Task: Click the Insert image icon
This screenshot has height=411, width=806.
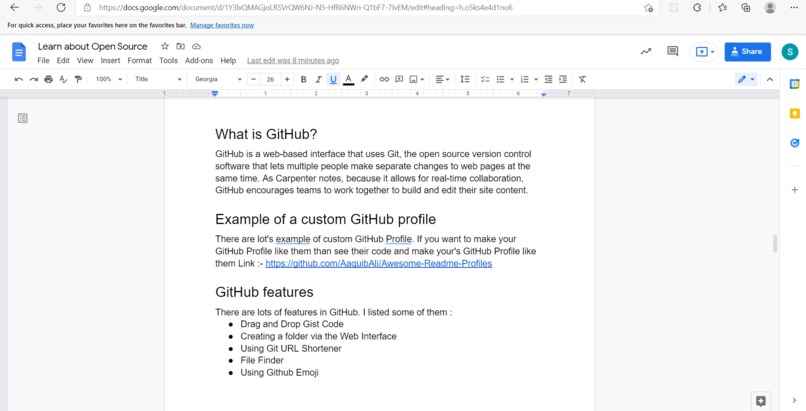Action: [x=413, y=79]
